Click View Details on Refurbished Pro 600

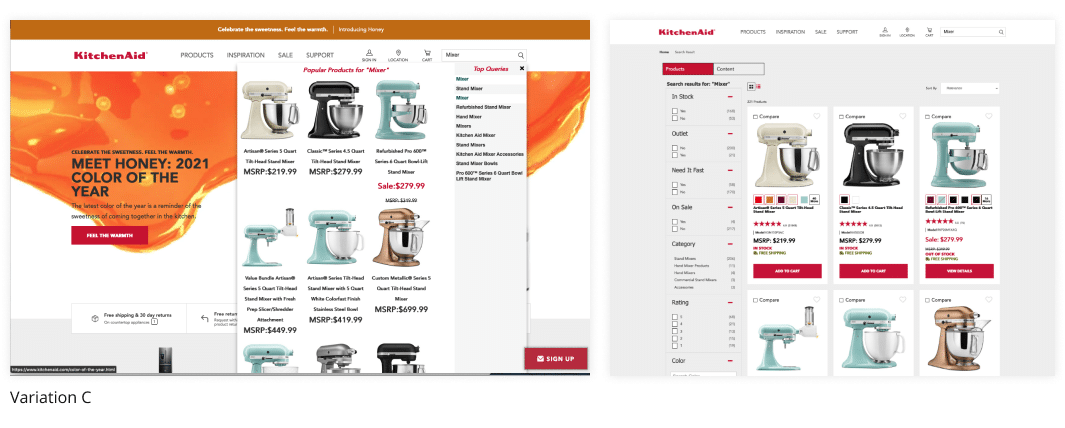click(959, 271)
